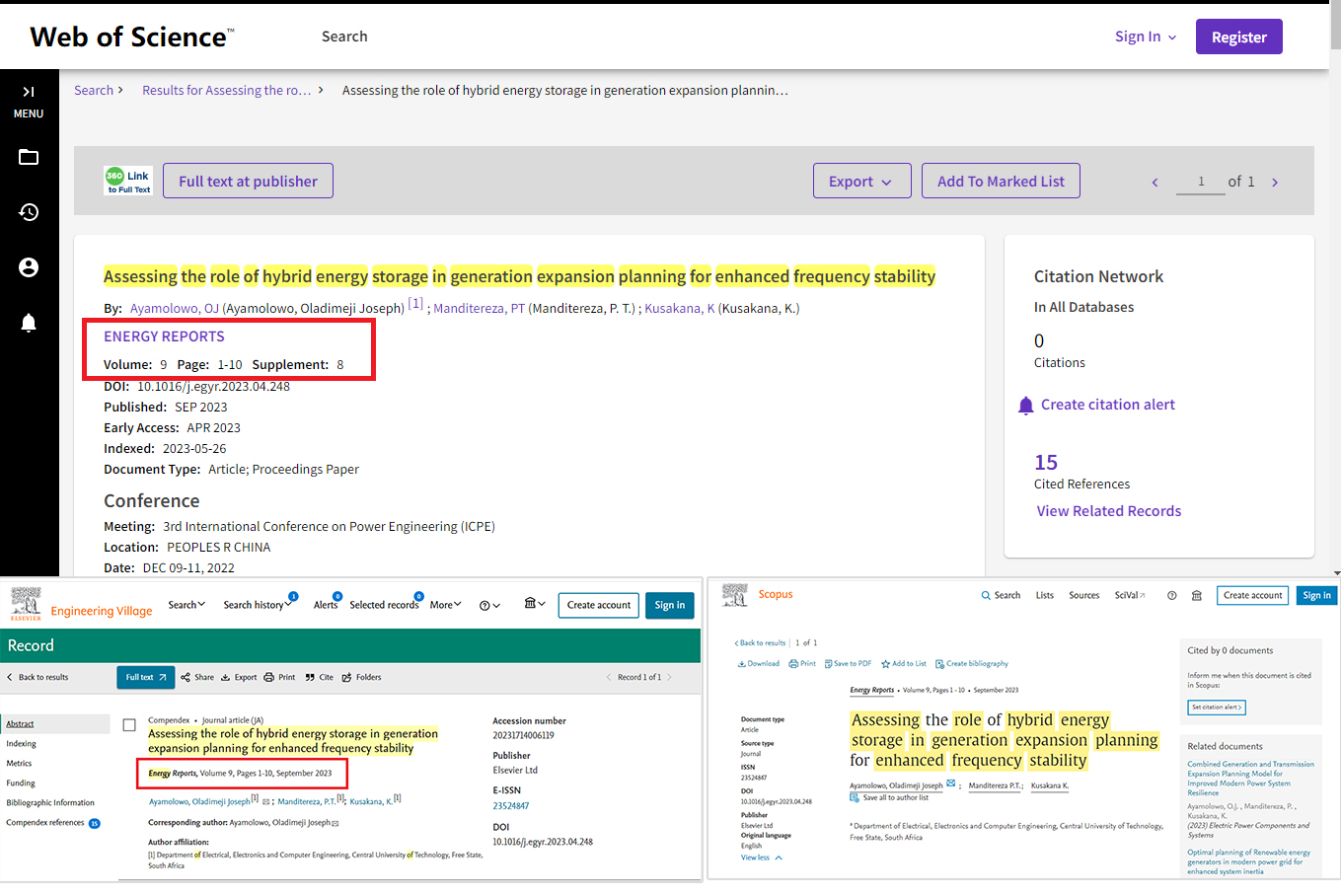Click Download in Scopus record toolbar

pos(759,663)
